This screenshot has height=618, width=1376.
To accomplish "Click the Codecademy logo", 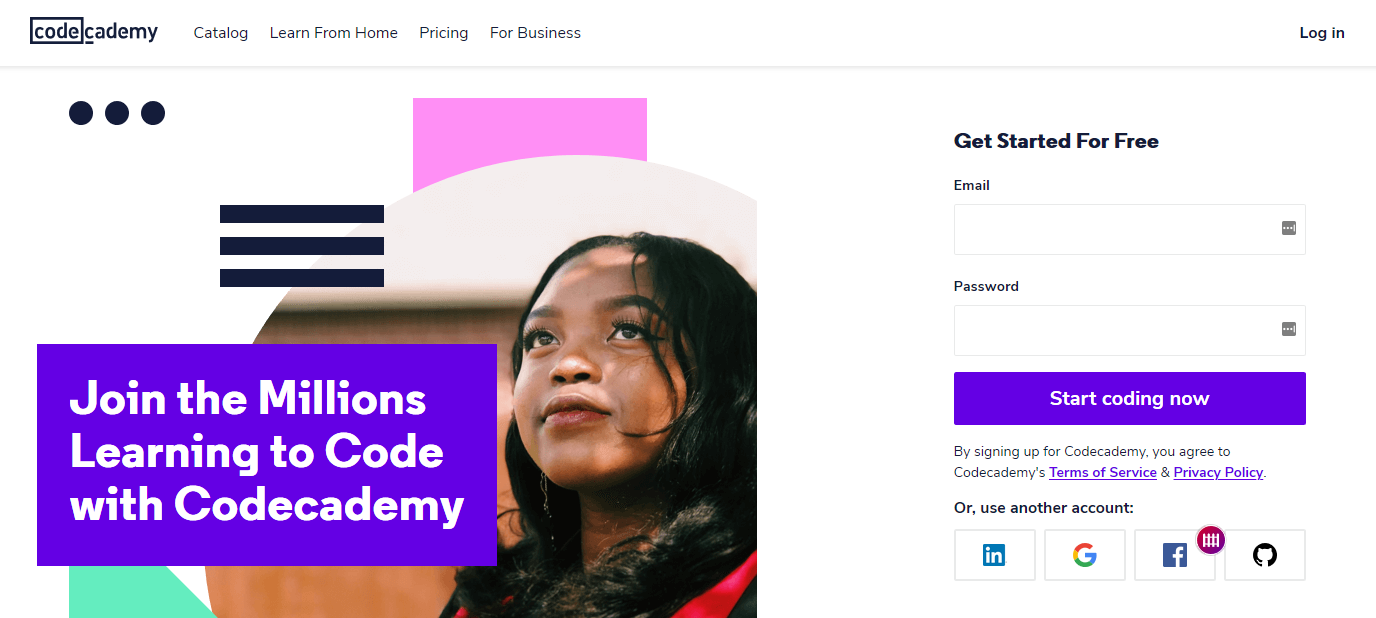I will 94,32.
